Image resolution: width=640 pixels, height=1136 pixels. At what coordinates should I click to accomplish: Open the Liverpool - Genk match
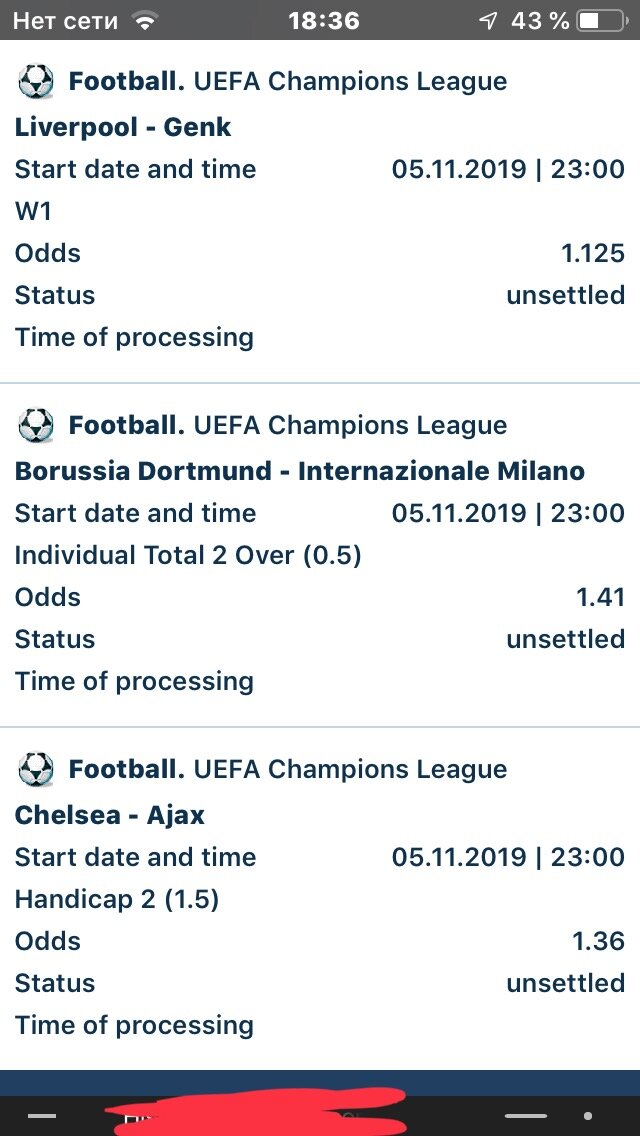pos(122,128)
